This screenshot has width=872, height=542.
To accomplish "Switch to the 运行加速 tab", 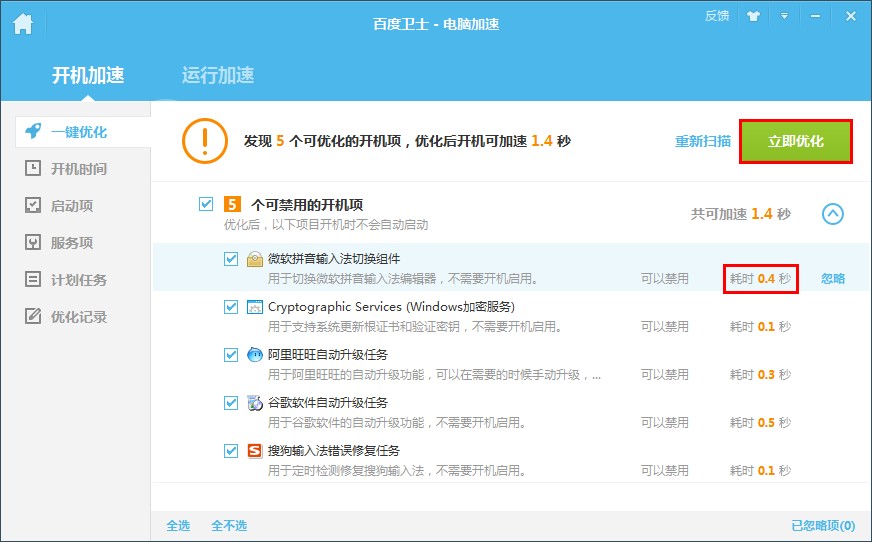I will pyautogui.click(x=217, y=75).
